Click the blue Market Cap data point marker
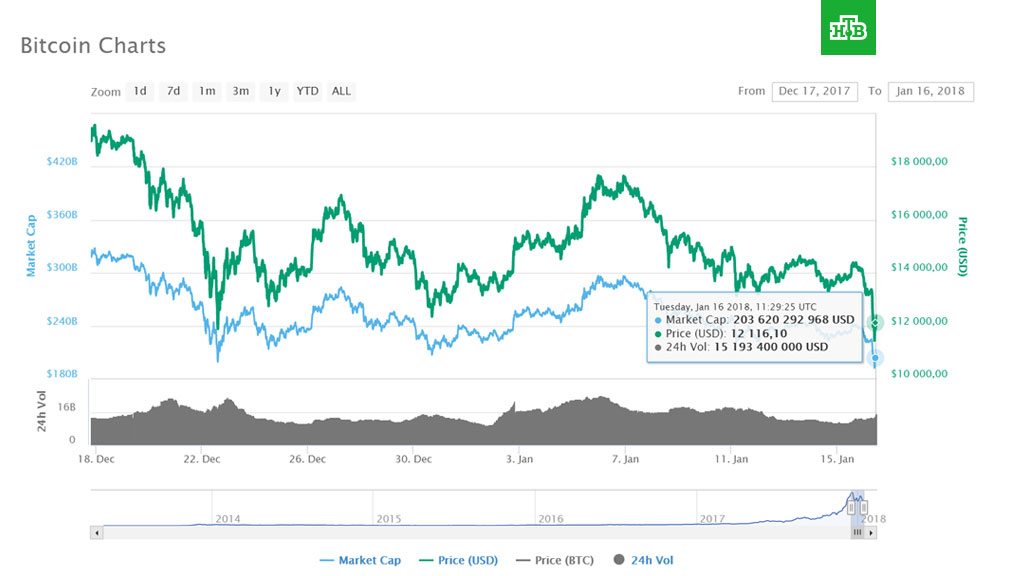Screen dimensions: 1024x576 tap(875, 358)
